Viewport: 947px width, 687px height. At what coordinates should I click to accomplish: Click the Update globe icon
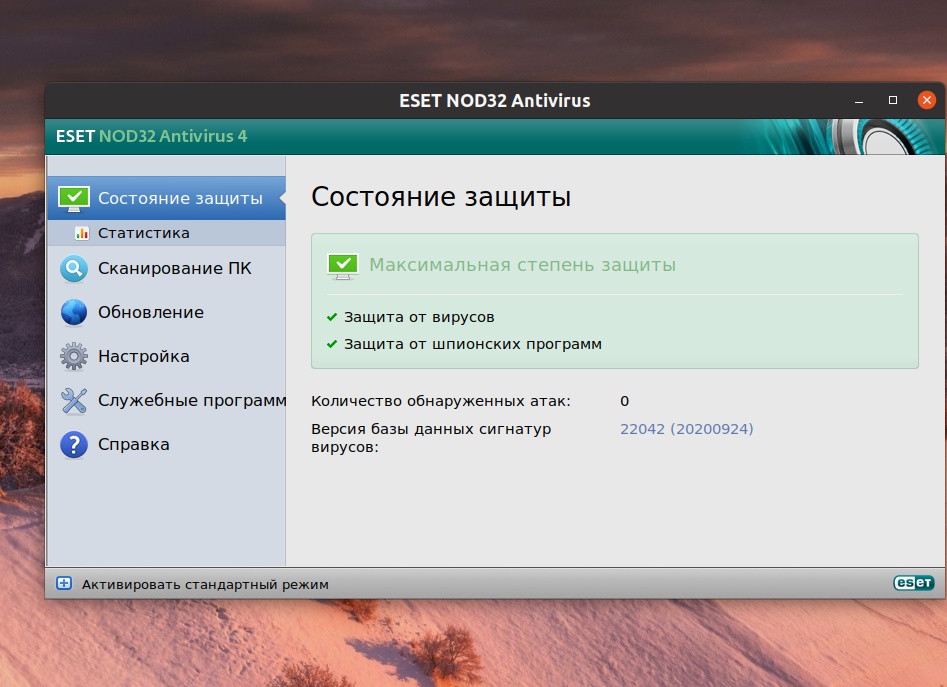pos(74,313)
